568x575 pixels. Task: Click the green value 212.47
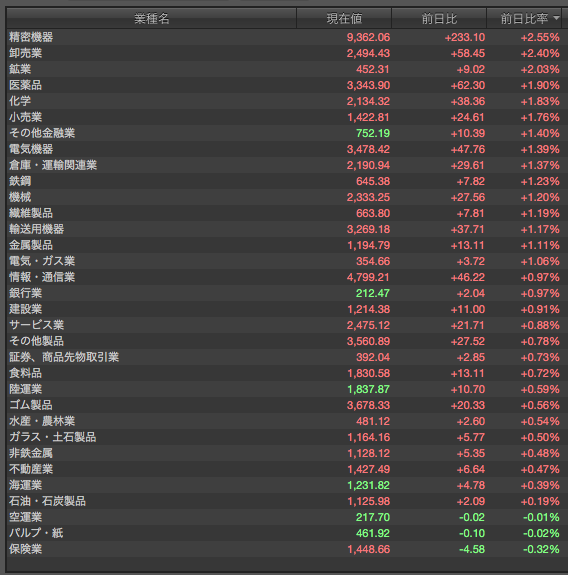point(373,293)
